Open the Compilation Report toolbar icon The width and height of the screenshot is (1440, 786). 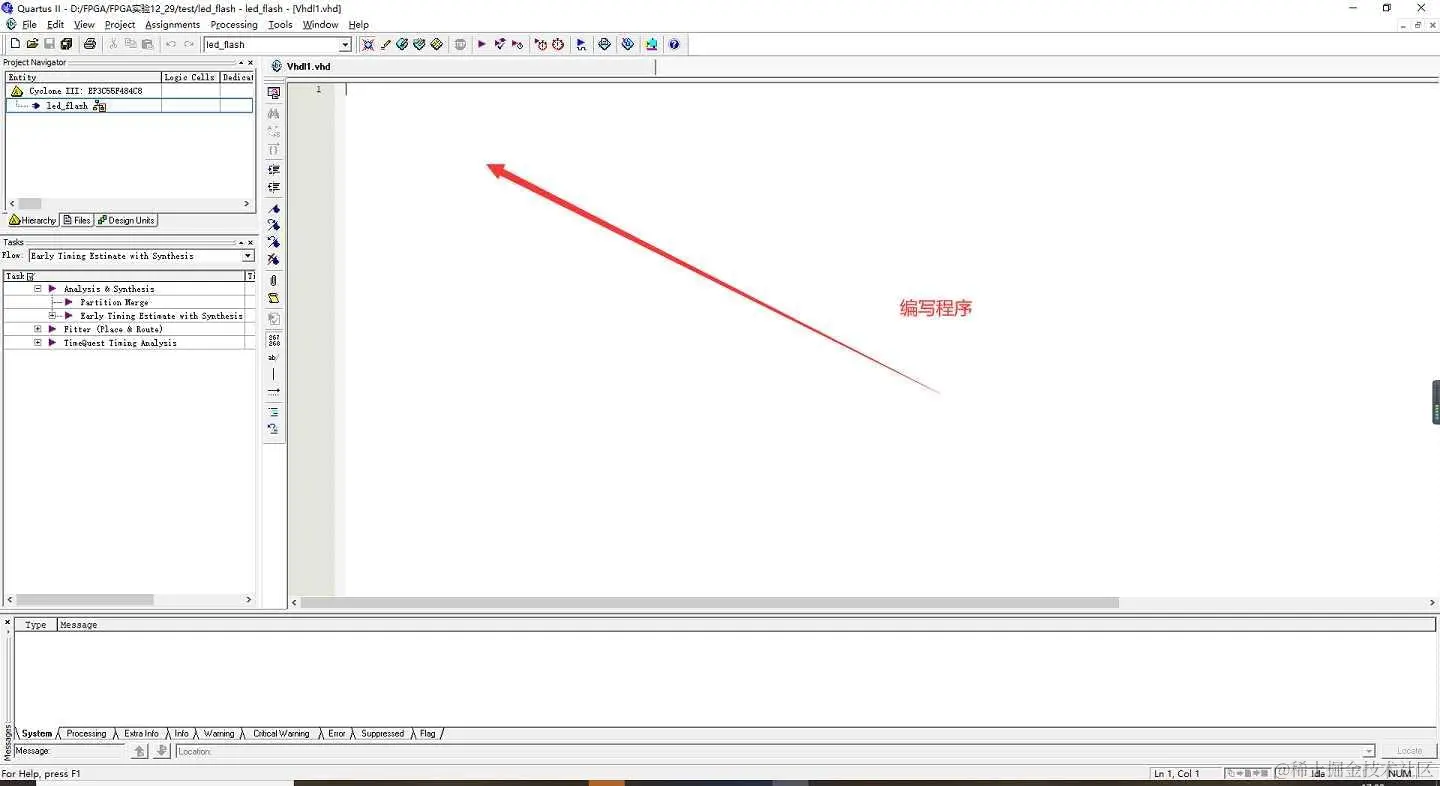(x=604, y=44)
